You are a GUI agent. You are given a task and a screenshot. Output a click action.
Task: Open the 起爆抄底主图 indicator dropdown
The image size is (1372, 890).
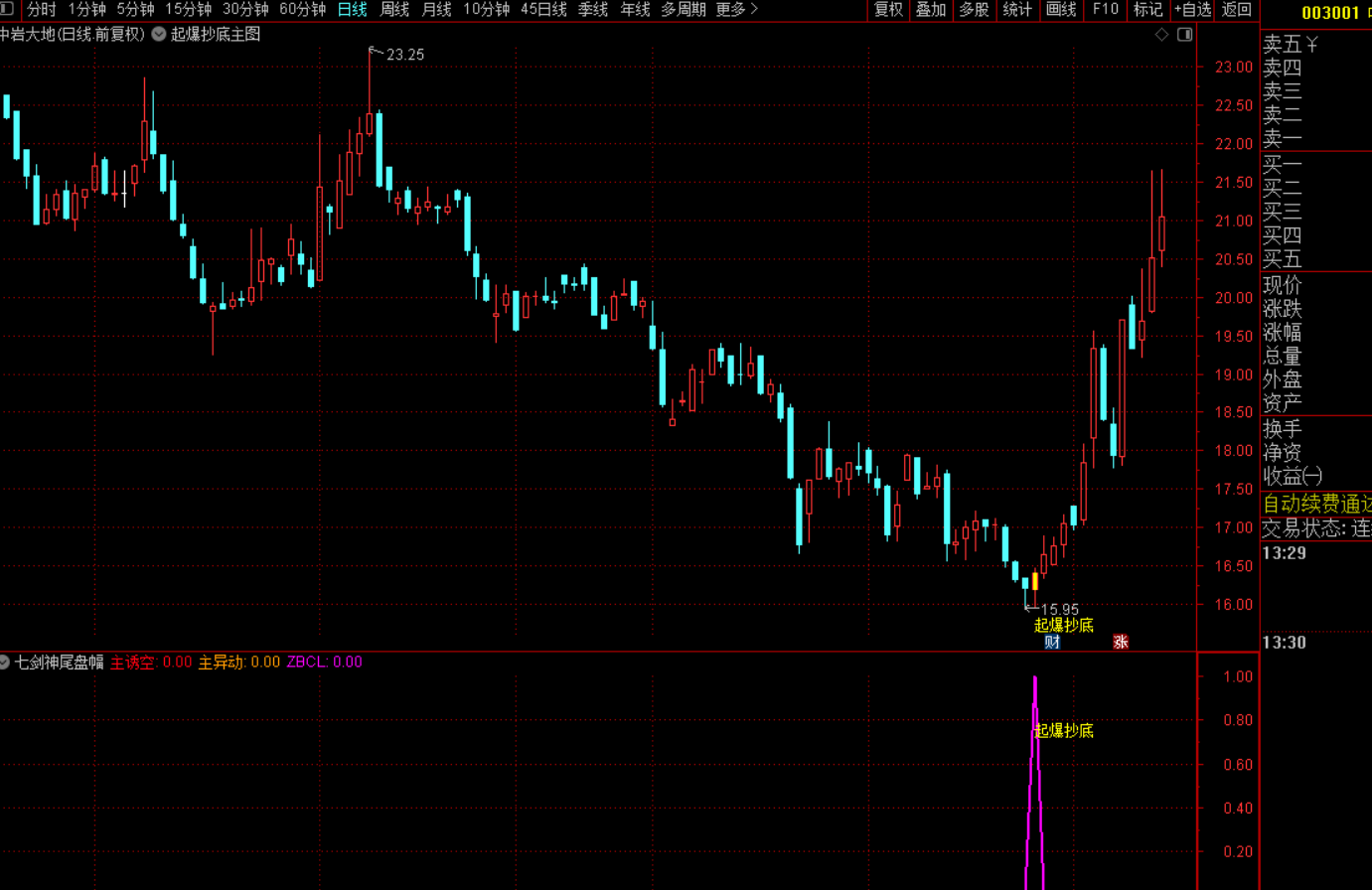(159, 34)
